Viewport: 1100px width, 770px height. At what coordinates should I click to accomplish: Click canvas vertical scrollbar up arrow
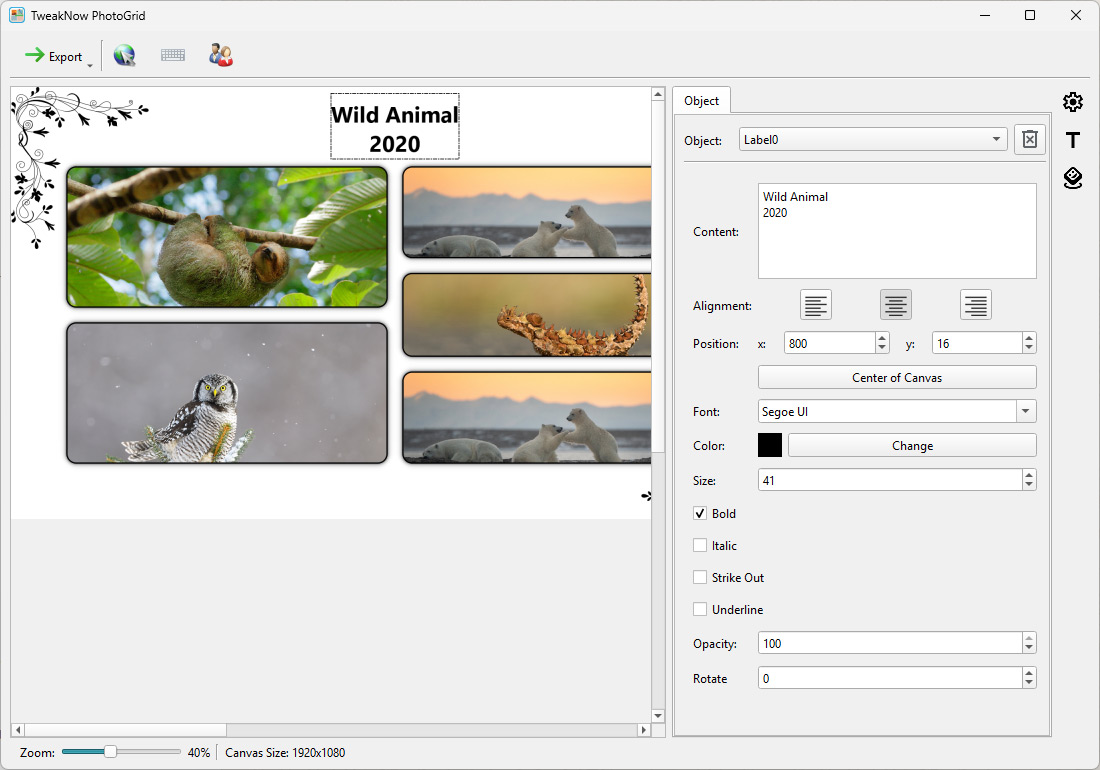coord(658,94)
